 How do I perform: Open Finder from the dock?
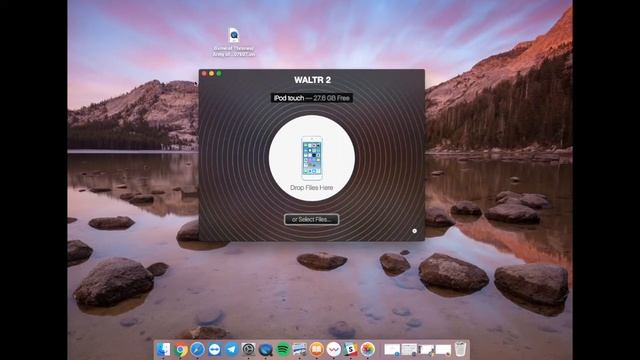[163, 349]
